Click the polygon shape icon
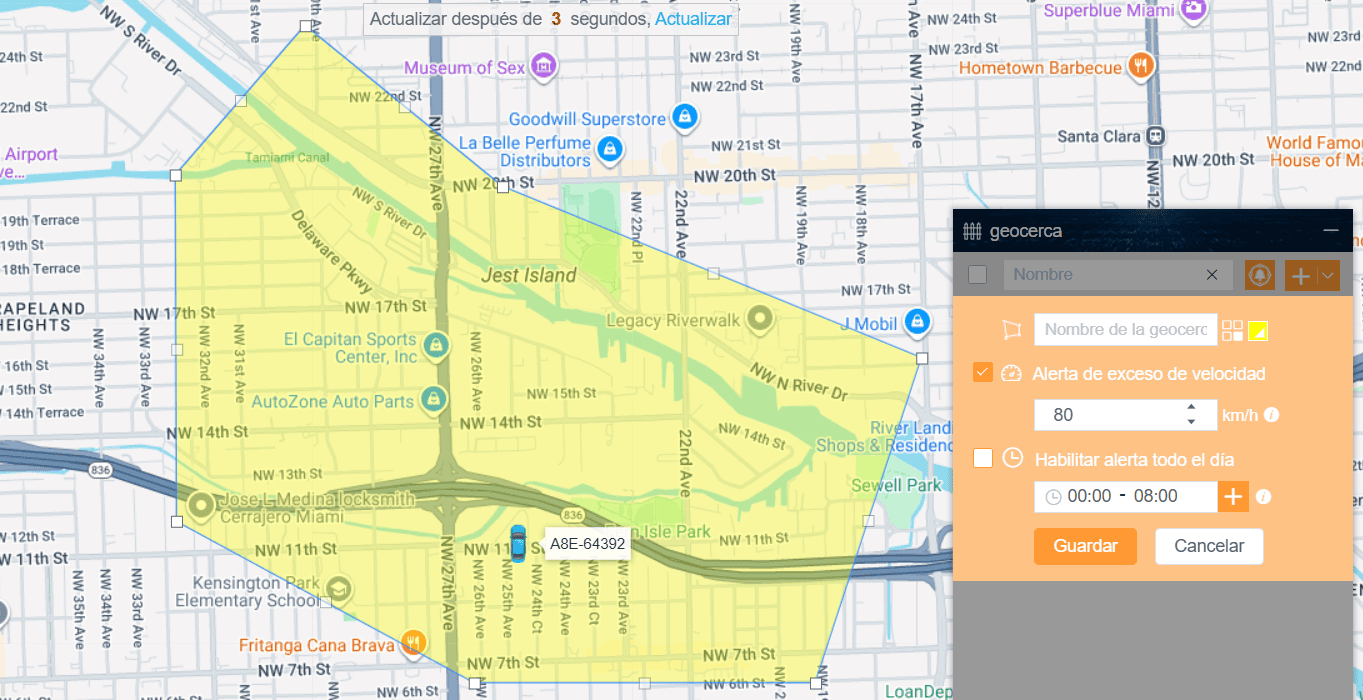The image size is (1363, 700). pos(1012,330)
